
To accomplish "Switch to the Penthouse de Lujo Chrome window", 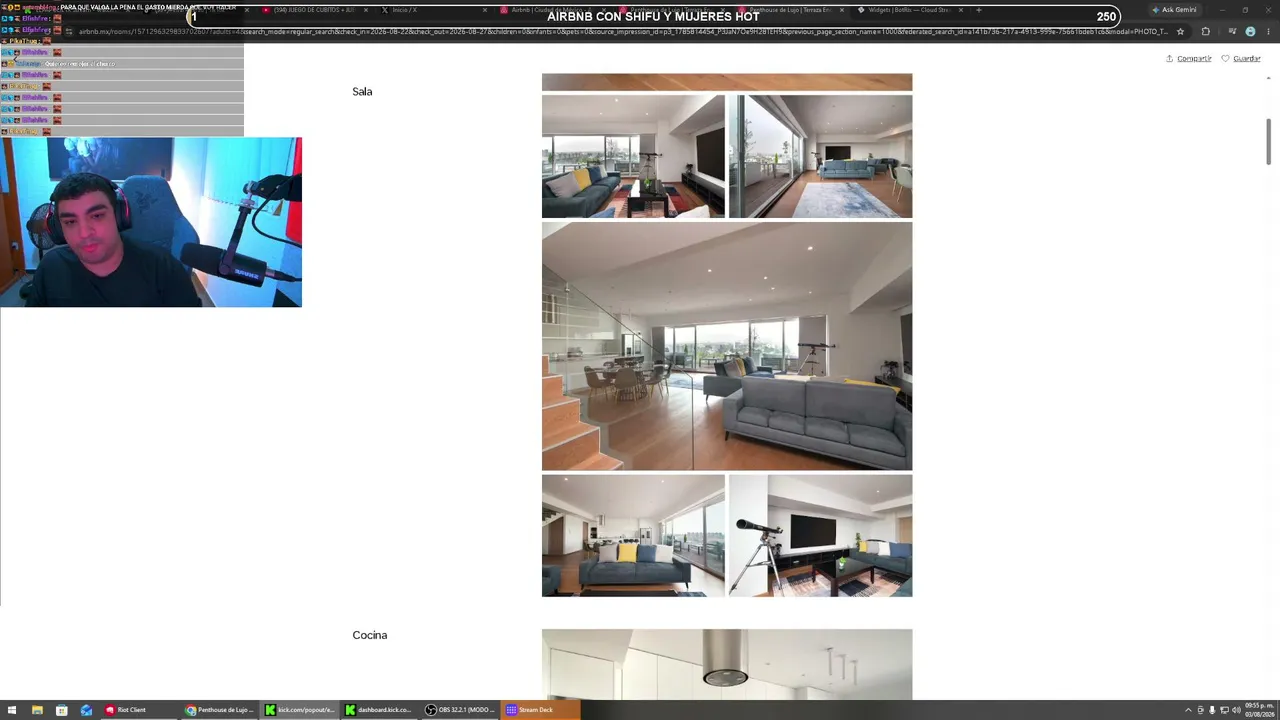I will click(220, 710).
